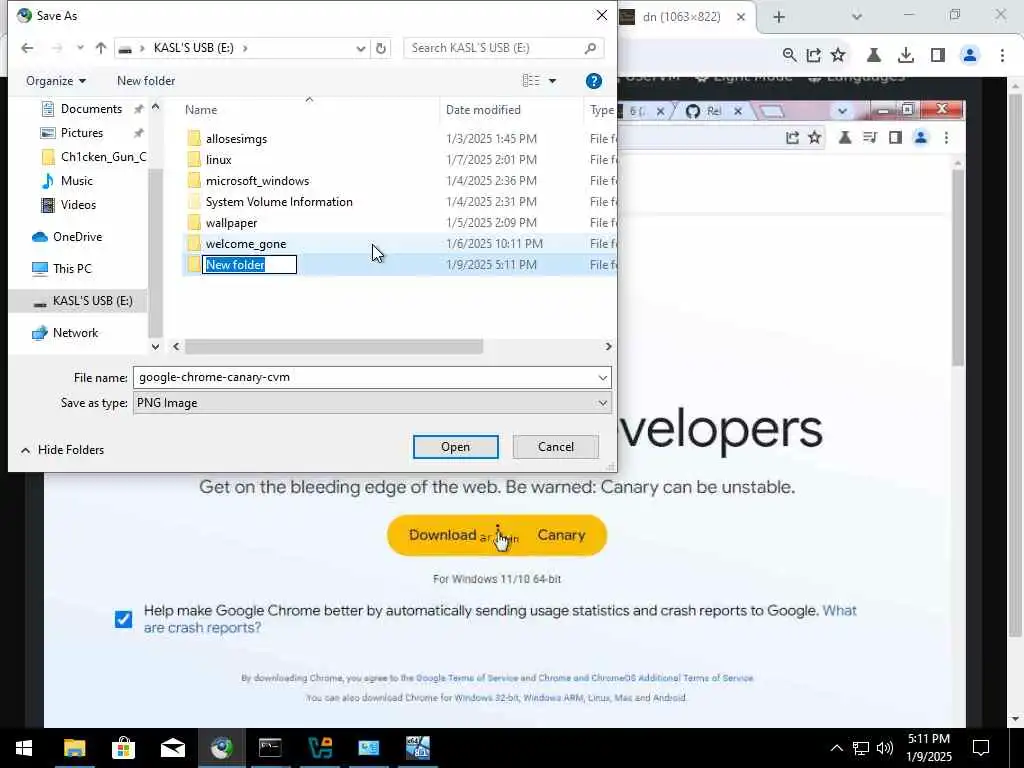Select the allosesimgs folder
Image resolution: width=1024 pixels, height=768 pixels.
[236, 138]
